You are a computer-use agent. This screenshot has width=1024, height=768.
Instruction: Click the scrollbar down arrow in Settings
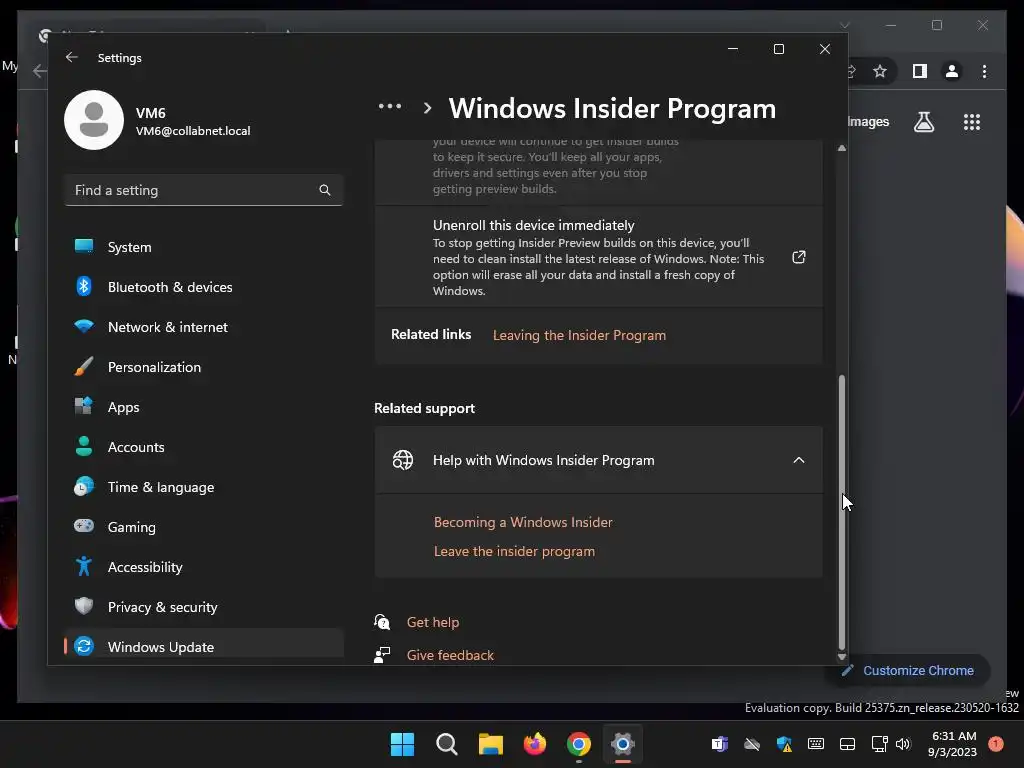click(x=842, y=657)
